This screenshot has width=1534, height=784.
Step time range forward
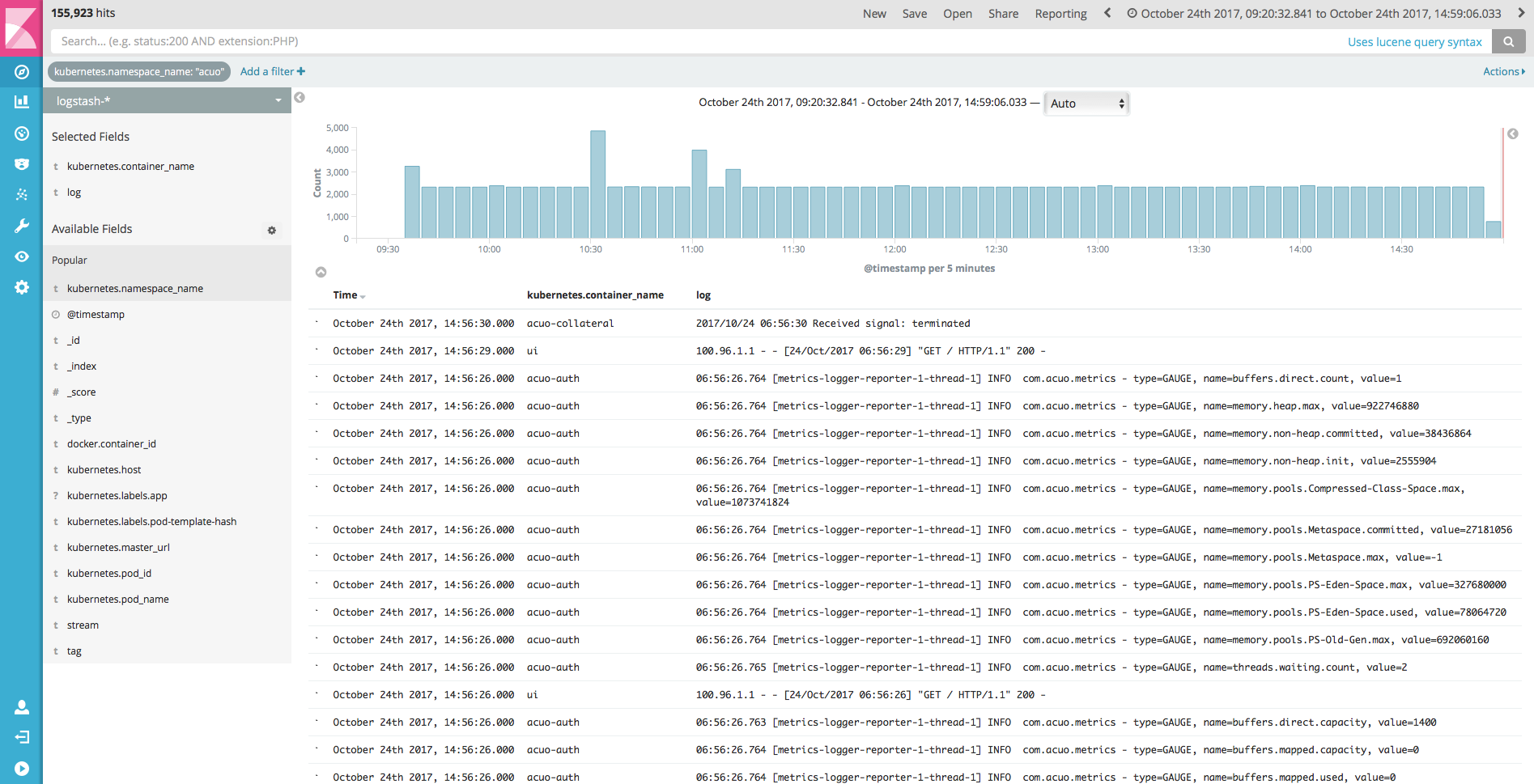pyautogui.click(x=1521, y=13)
